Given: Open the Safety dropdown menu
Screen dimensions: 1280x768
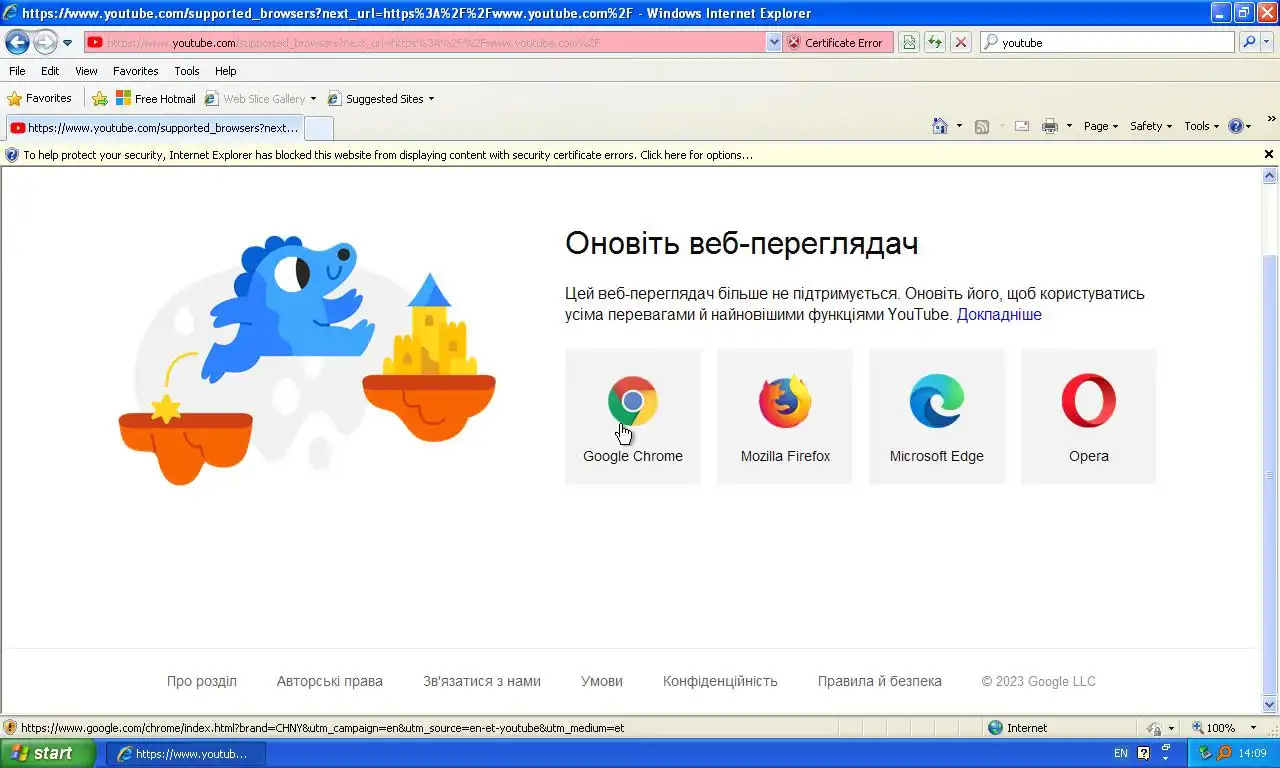Looking at the screenshot, I should pos(1151,126).
